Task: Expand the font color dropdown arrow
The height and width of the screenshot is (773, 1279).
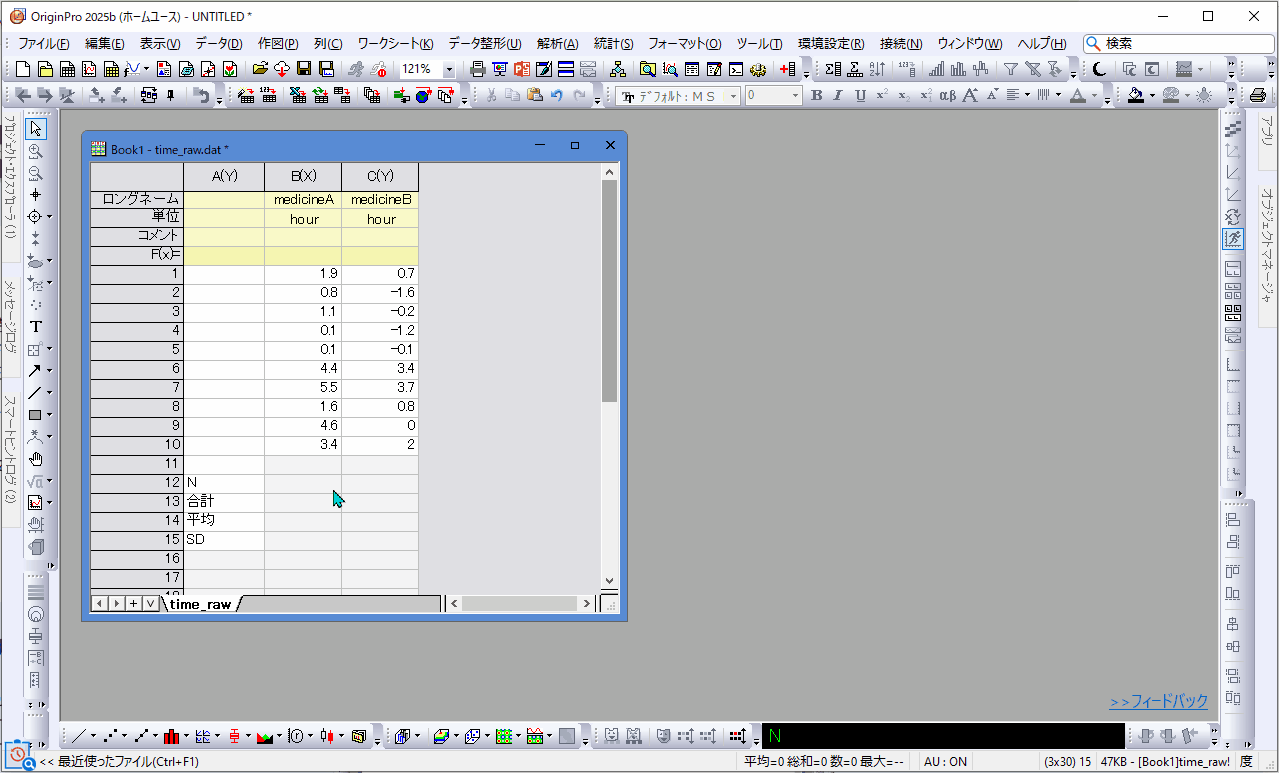Action: [1093, 96]
